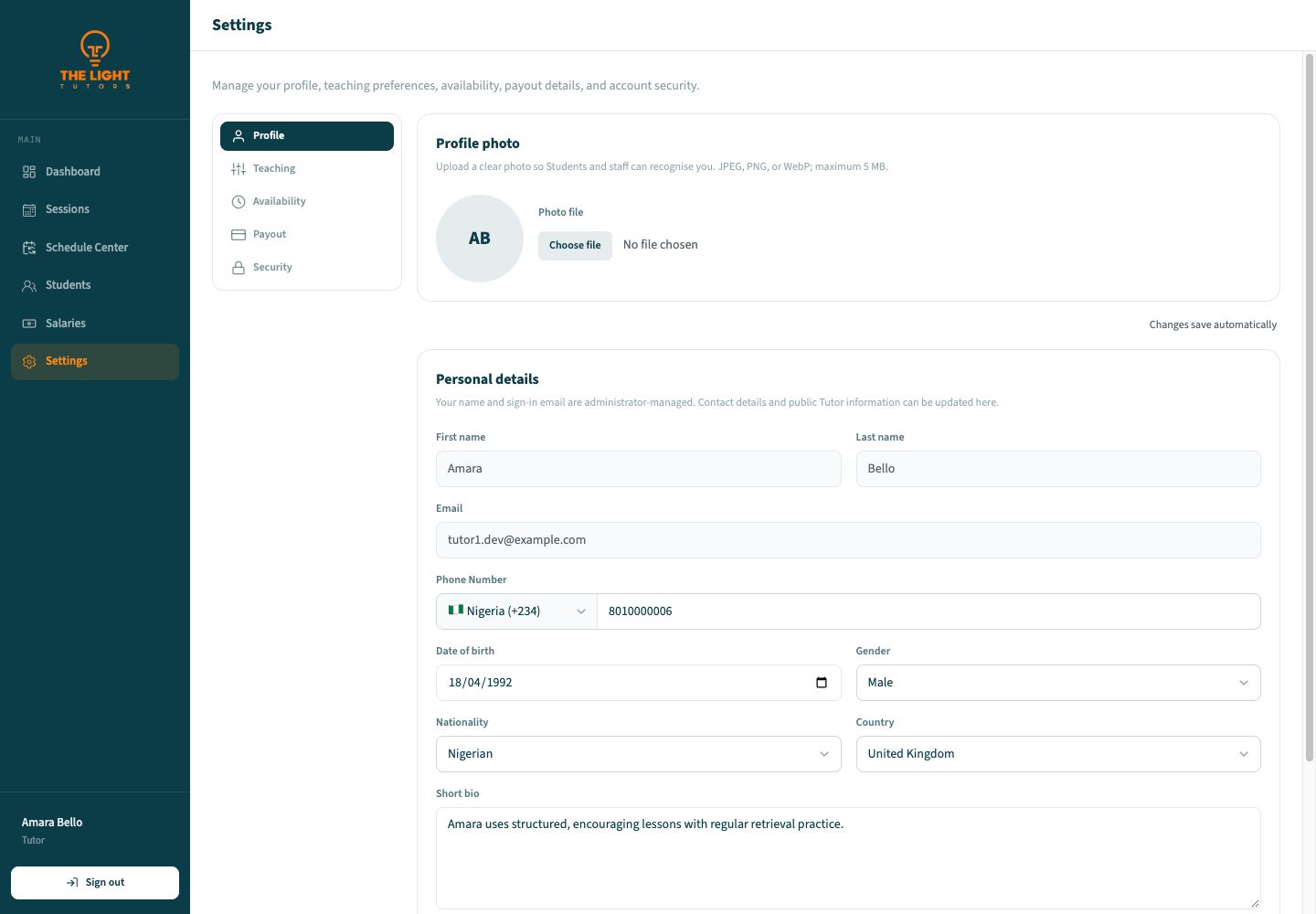Click the Payout card icon
The height and width of the screenshot is (914, 1316).
pos(239,234)
